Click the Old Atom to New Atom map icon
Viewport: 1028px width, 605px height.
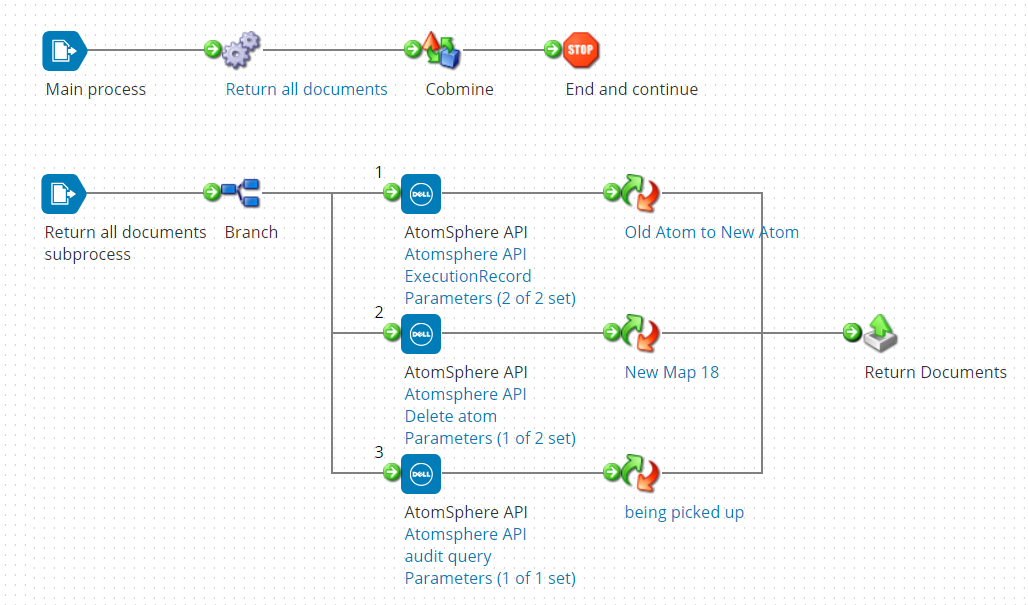tap(641, 193)
